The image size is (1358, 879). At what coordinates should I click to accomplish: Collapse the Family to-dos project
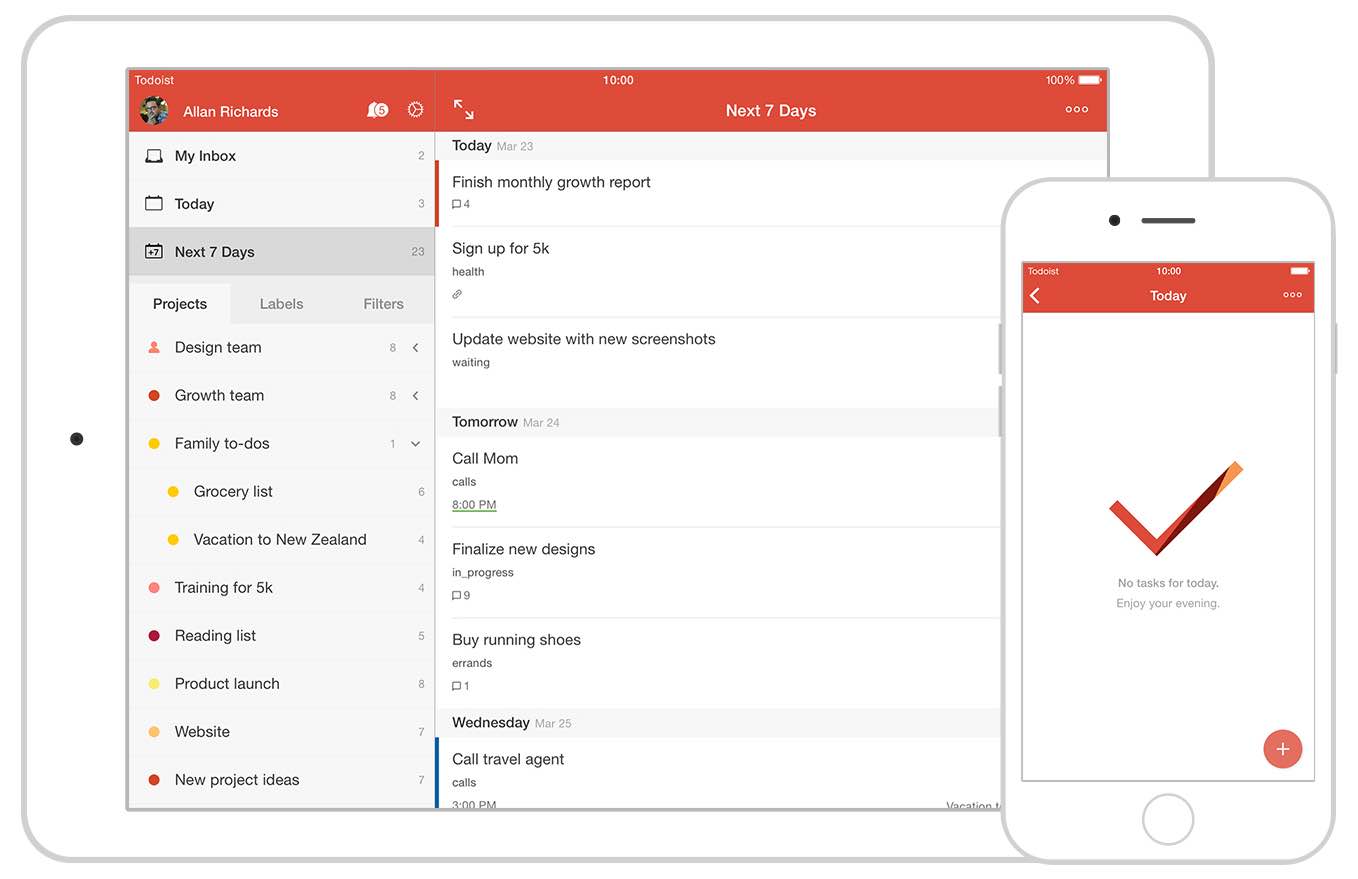pyautogui.click(x=416, y=443)
